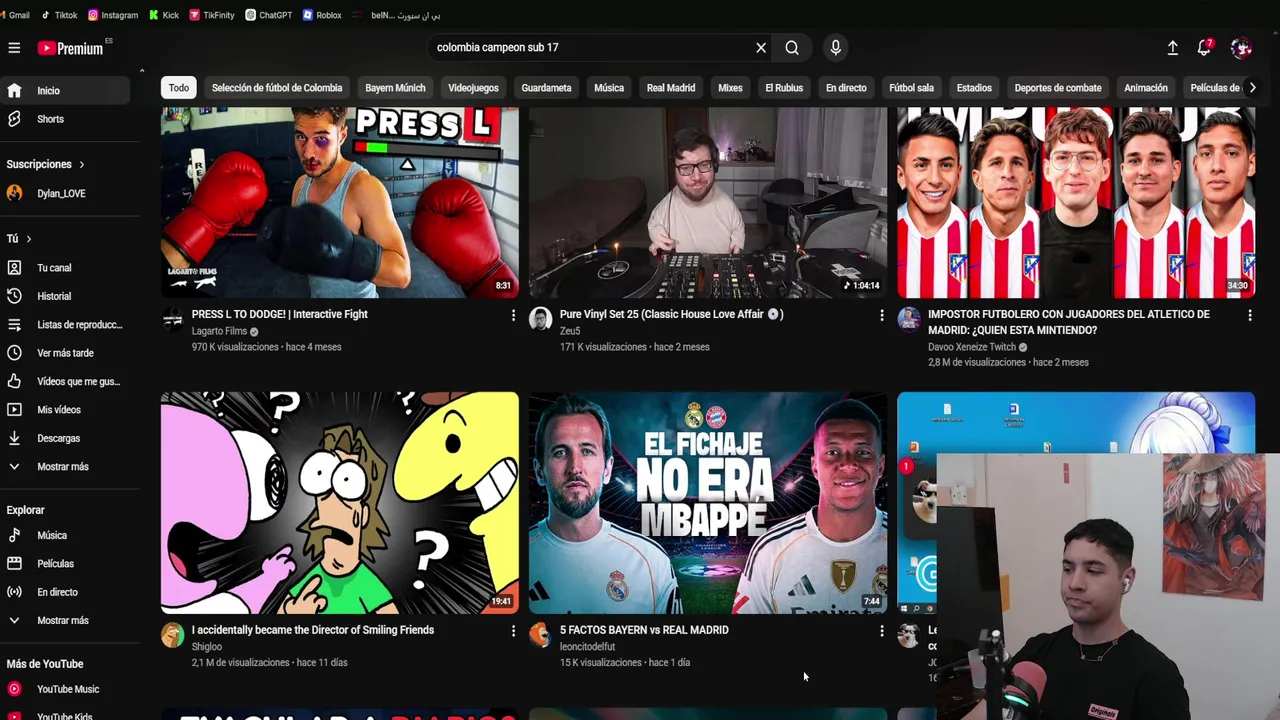
Task: Select the Deportes de combate chip
Action: (1058, 88)
